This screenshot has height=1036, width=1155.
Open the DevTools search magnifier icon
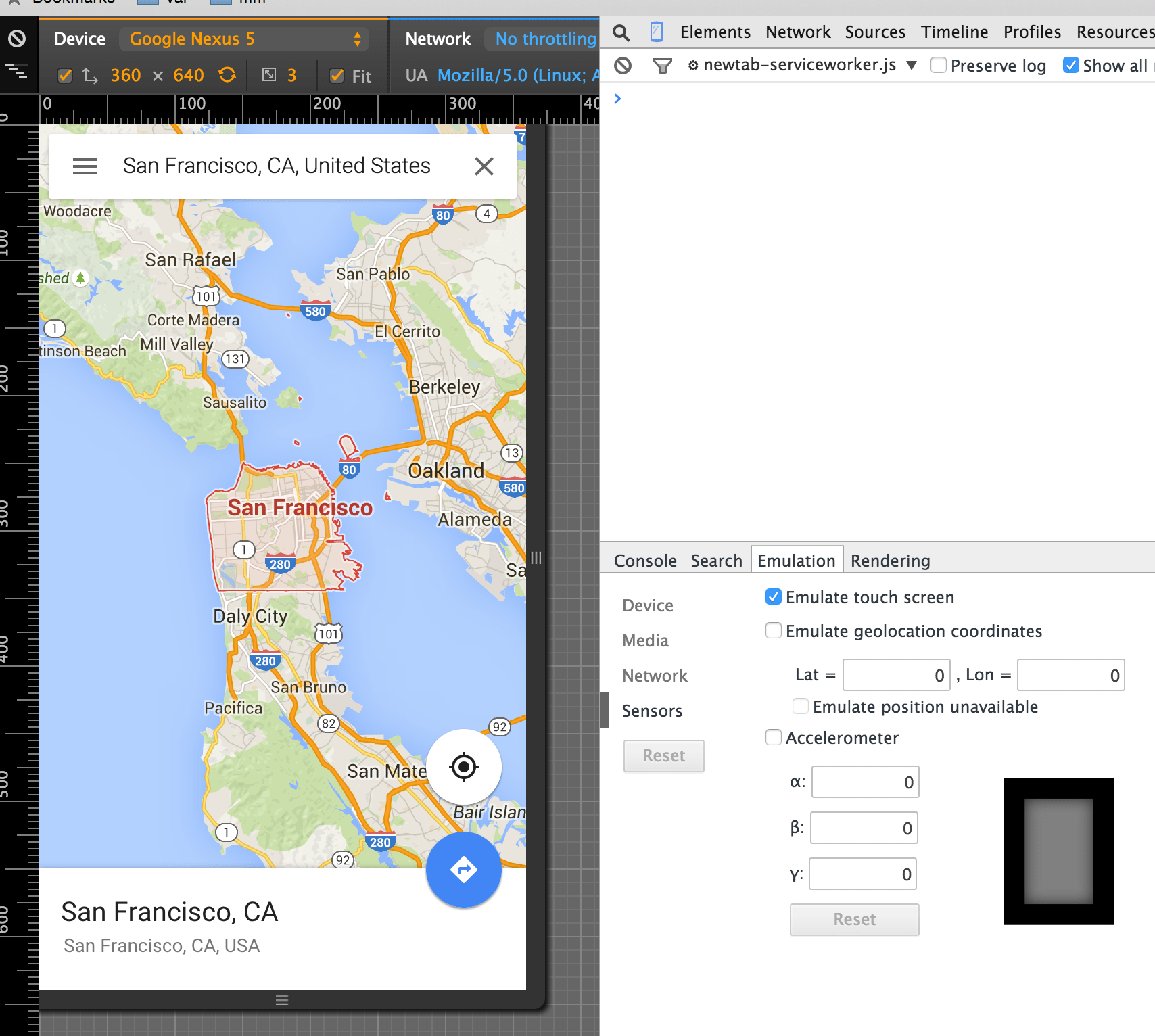click(621, 32)
